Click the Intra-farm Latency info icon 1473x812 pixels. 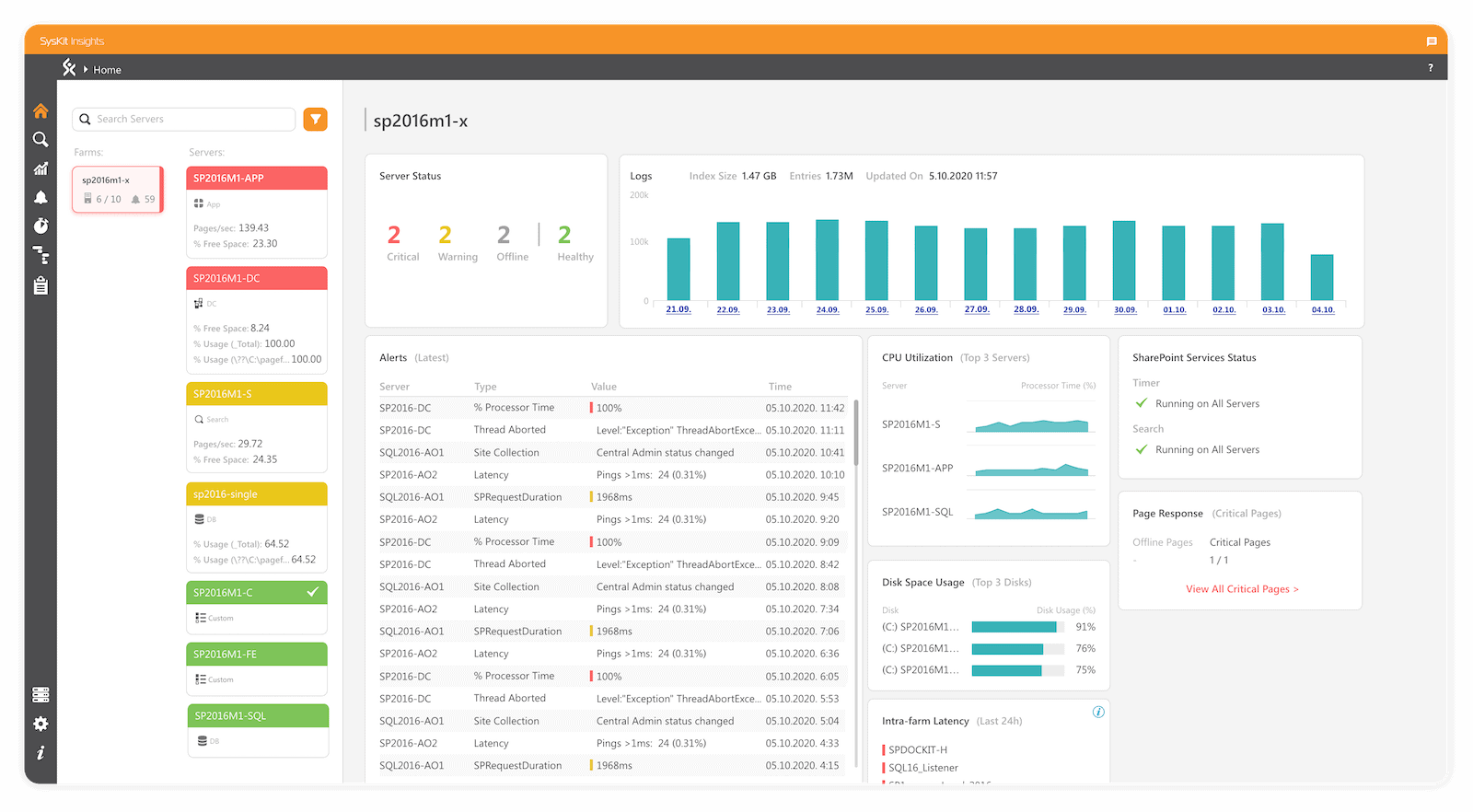point(1098,712)
